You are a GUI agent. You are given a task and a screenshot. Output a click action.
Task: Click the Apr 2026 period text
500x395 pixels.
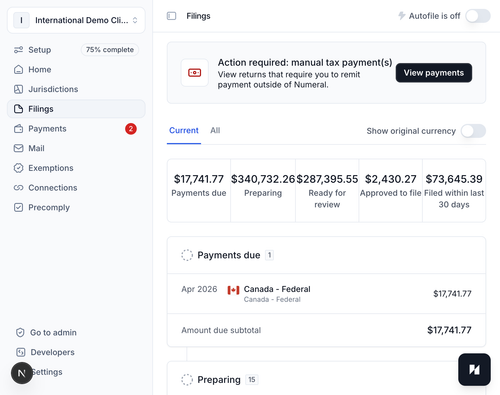coord(199,289)
